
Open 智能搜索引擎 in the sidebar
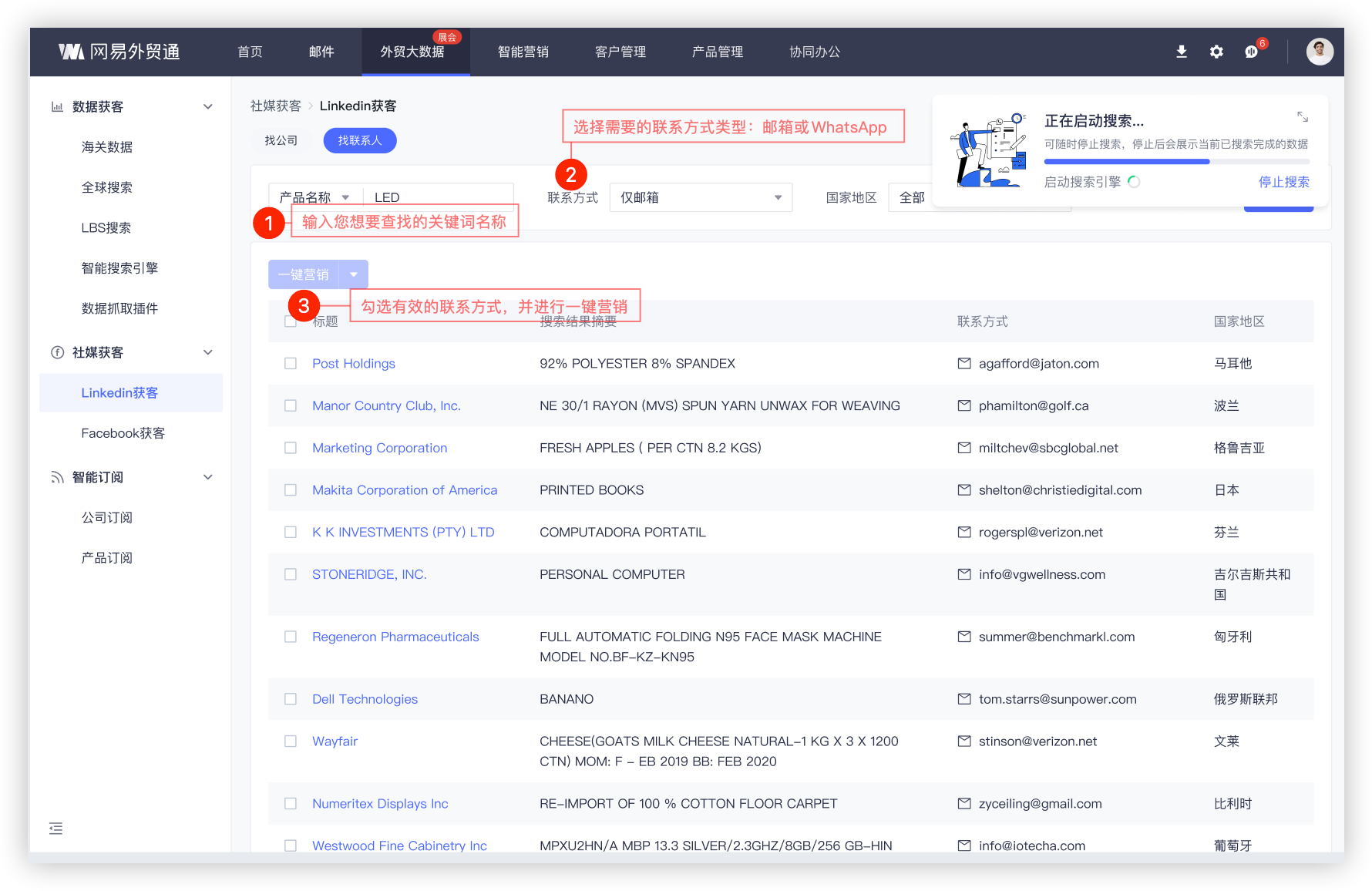pos(119,267)
